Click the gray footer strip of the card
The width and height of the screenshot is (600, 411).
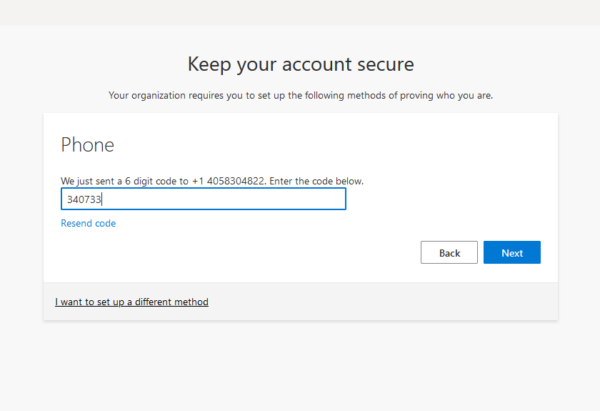400,301
